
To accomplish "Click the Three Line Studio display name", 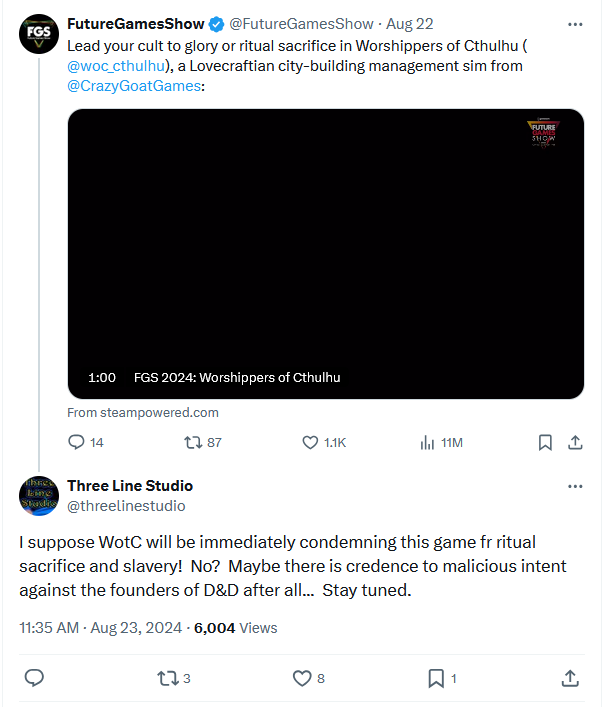I will click(x=130, y=486).
